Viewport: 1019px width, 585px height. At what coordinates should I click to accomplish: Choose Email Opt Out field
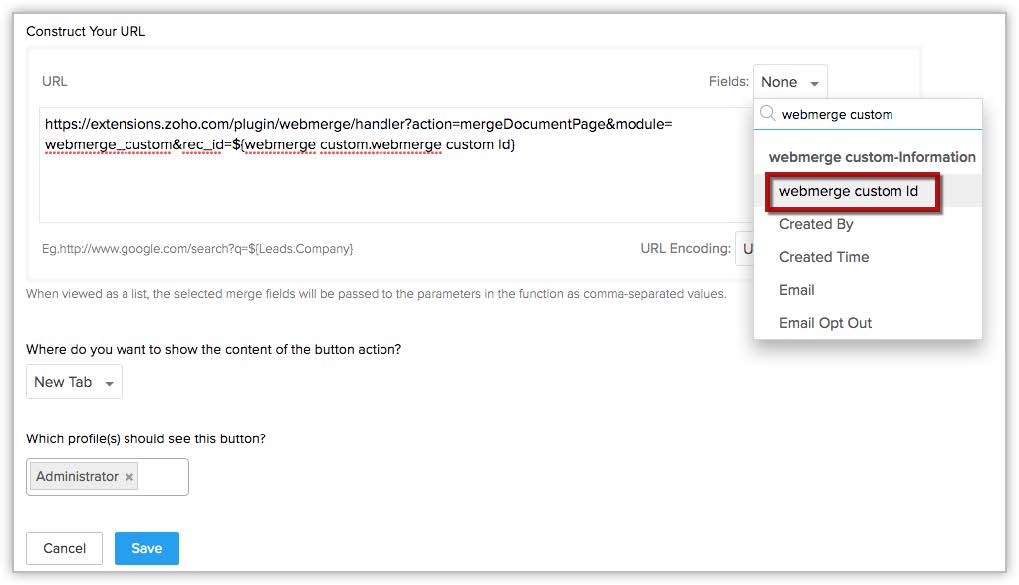825,323
